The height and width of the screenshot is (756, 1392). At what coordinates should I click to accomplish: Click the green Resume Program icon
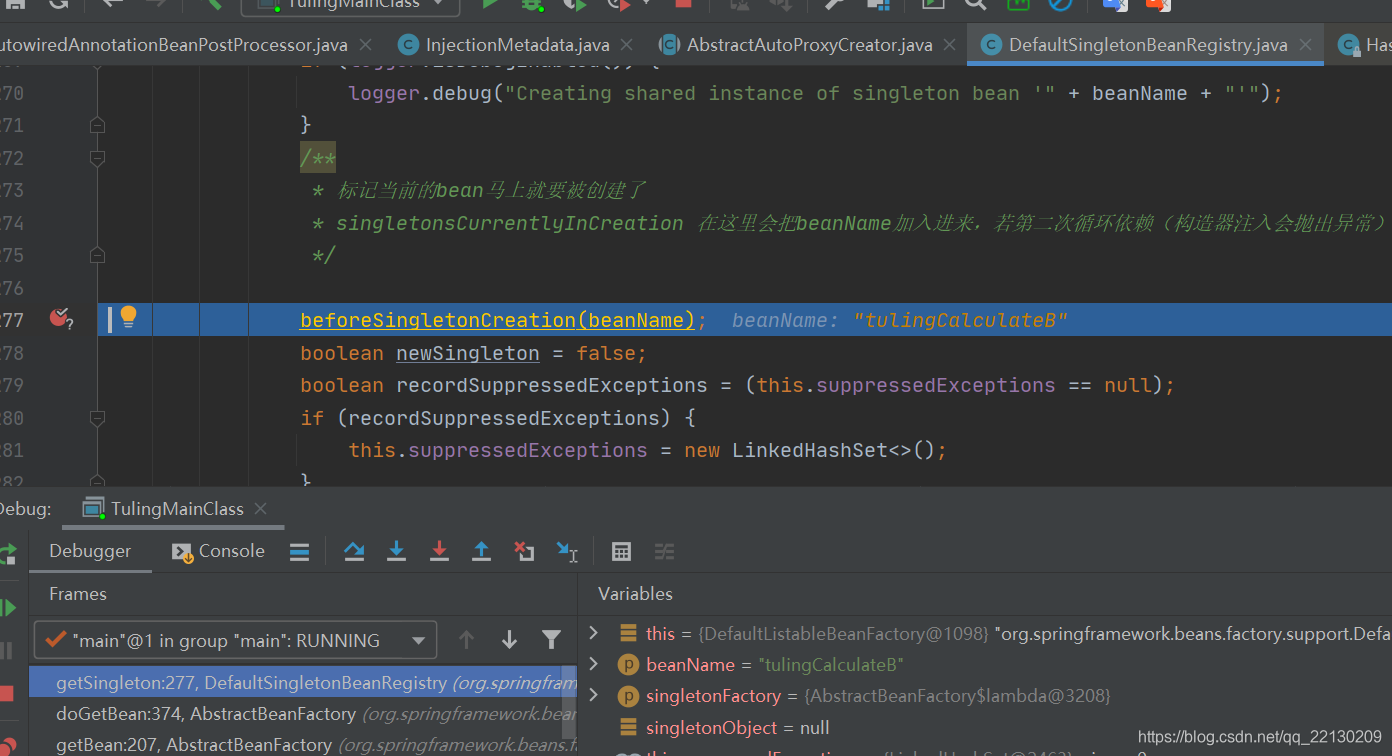pos(7,607)
